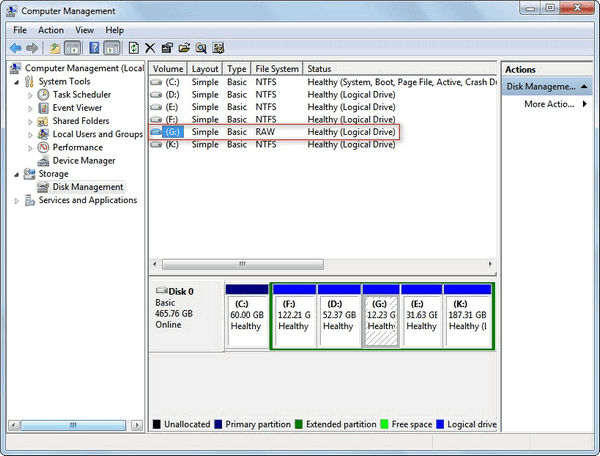The image size is (600, 456).
Task: Click the Back arrow in the toolbar
Action: point(16,48)
